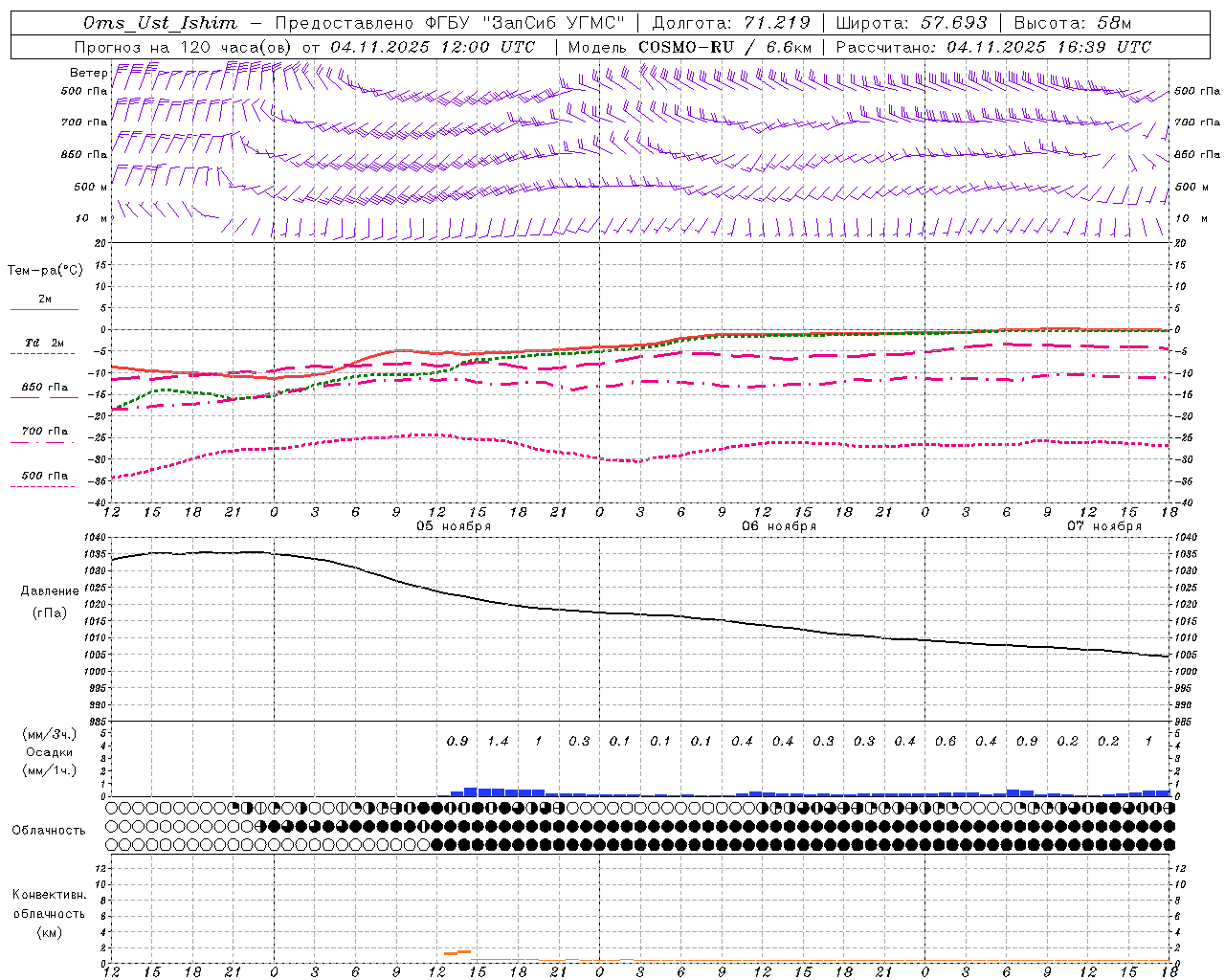Click the Тем-ра(°C) axis title
This screenshot has height=980, width=1225.
[x=45, y=271]
